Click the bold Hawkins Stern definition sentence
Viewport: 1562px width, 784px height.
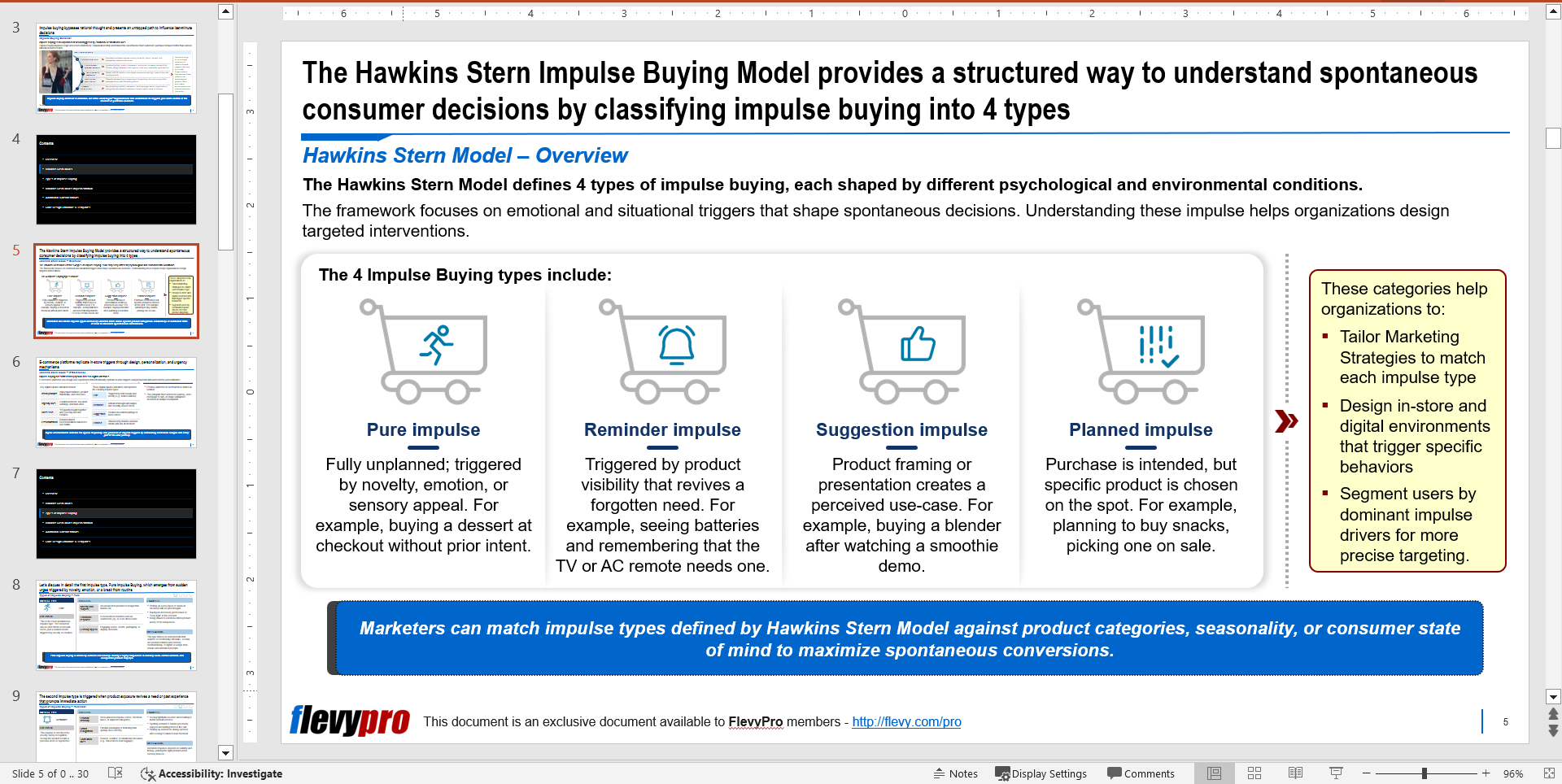(832, 185)
